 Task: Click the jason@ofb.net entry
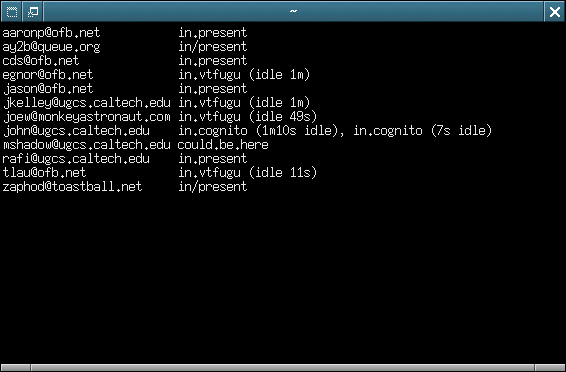pos(48,89)
